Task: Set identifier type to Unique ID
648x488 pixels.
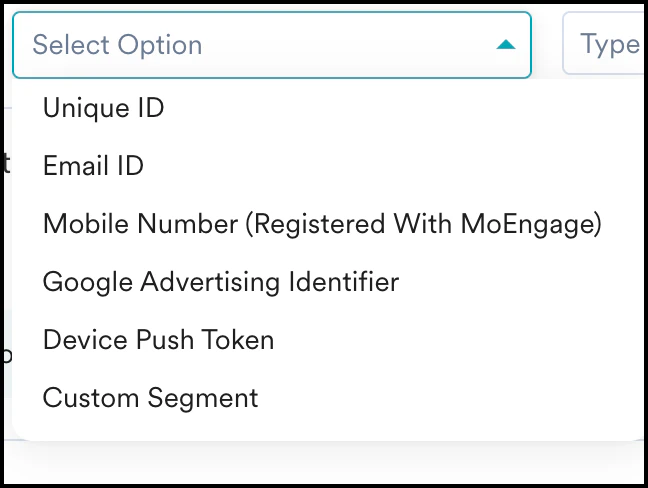Action: [103, 108]
